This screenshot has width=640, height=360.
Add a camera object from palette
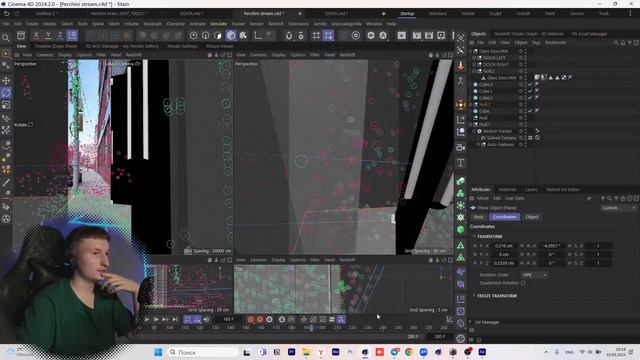click(x=460, y=147)
